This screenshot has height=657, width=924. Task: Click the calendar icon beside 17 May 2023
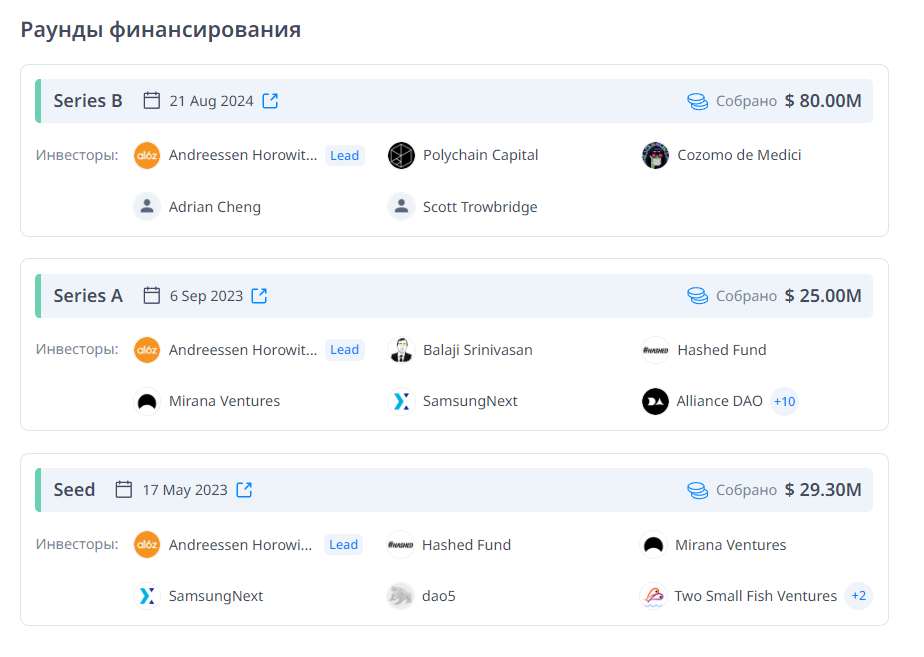(x=124, y=490)
